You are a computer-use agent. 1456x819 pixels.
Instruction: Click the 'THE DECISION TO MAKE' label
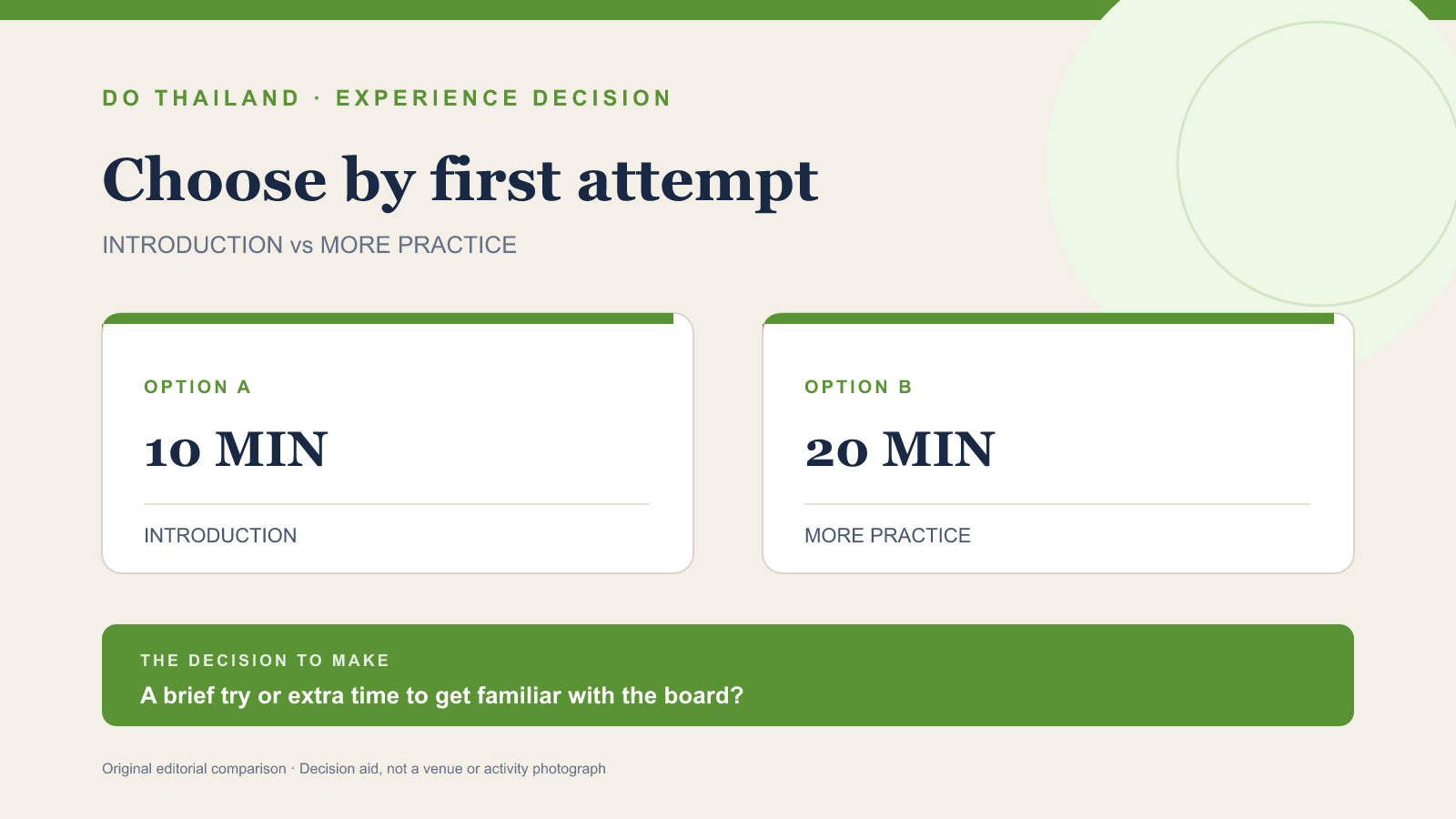pos(265,661)
